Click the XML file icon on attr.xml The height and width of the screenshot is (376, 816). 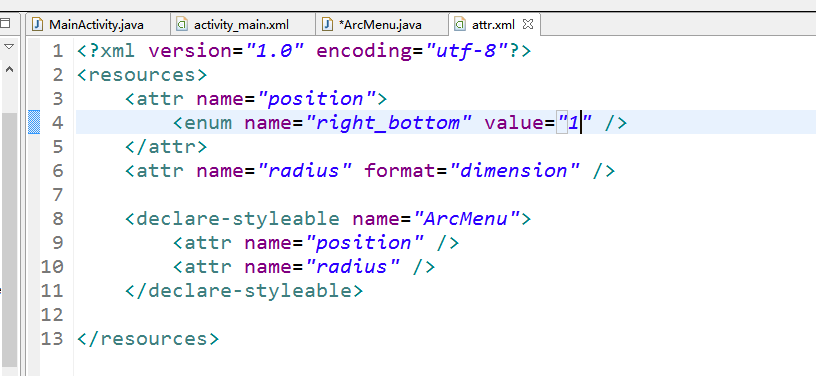(460, 24)
